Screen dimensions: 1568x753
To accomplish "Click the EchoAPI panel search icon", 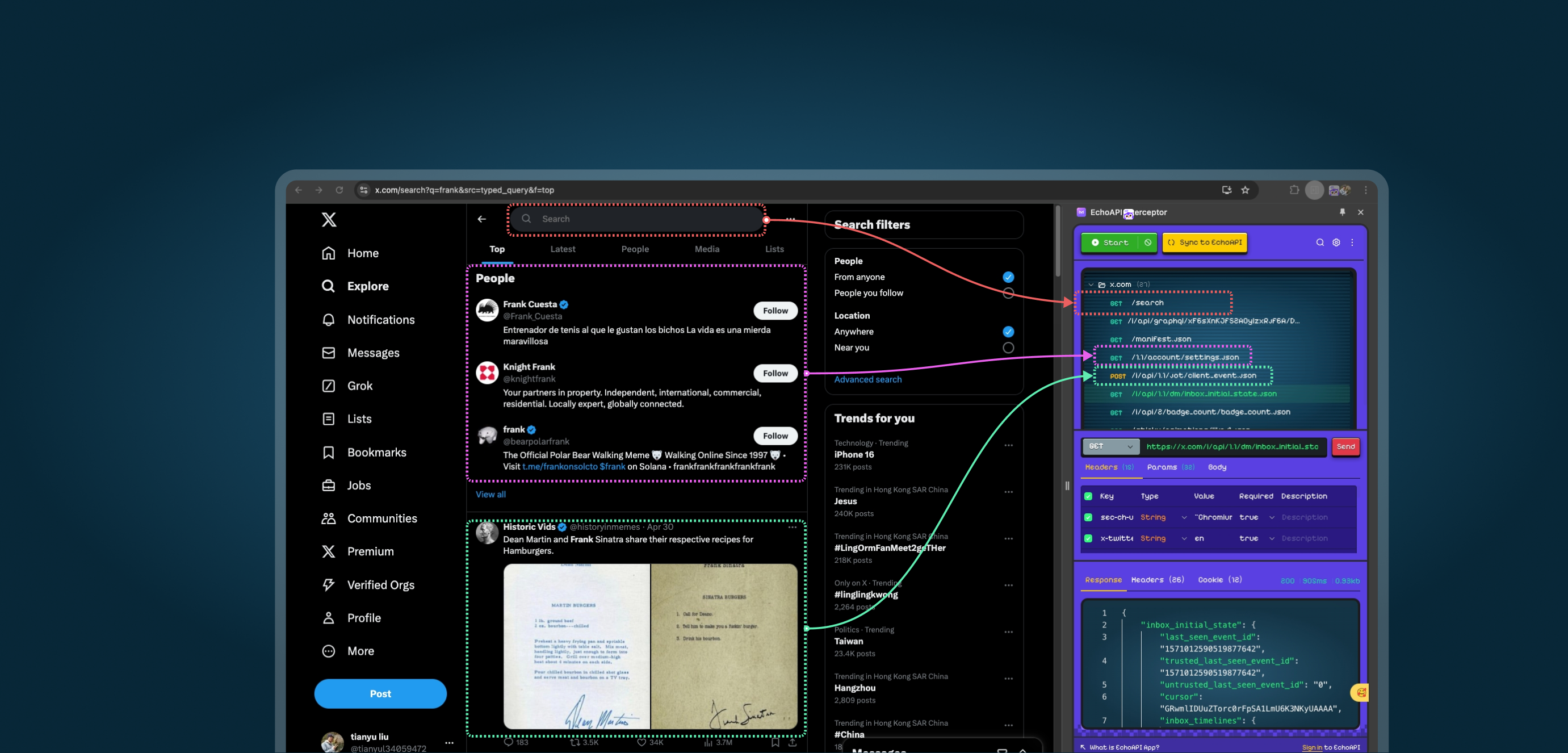I will pyautogui.click(x=1320, y=242).
